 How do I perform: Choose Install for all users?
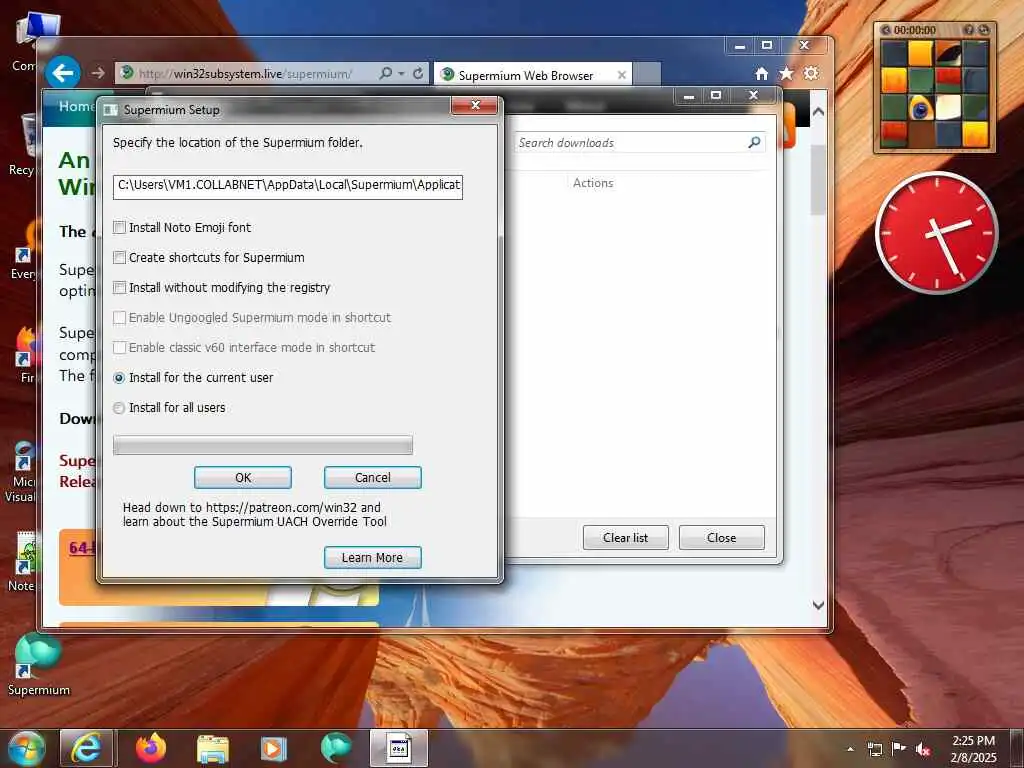point(119,408)
